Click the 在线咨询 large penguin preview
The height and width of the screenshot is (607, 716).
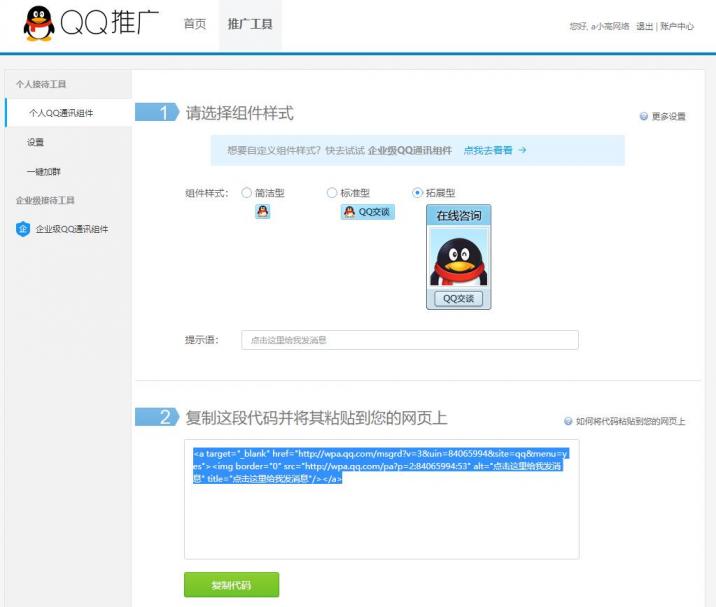click(x=458, y=257)
